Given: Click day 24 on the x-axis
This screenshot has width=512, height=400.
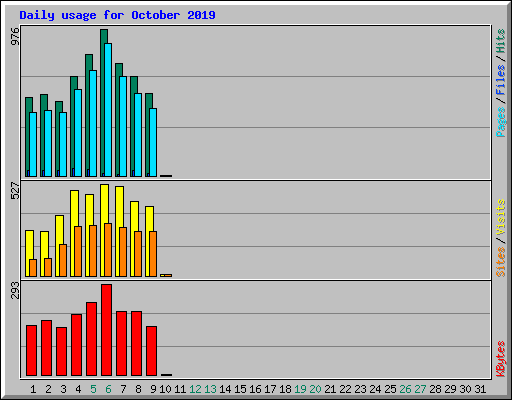Looking at the screenshot, I should 375,389.
